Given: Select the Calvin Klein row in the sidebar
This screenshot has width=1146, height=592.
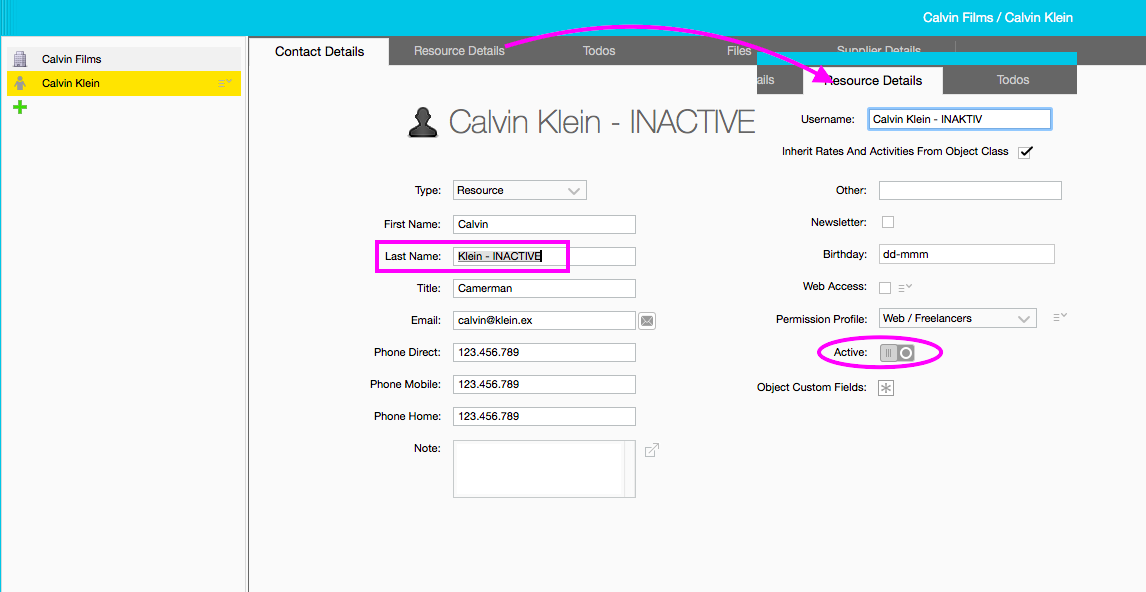Looking at the screenshot, I should pos(124,83).
